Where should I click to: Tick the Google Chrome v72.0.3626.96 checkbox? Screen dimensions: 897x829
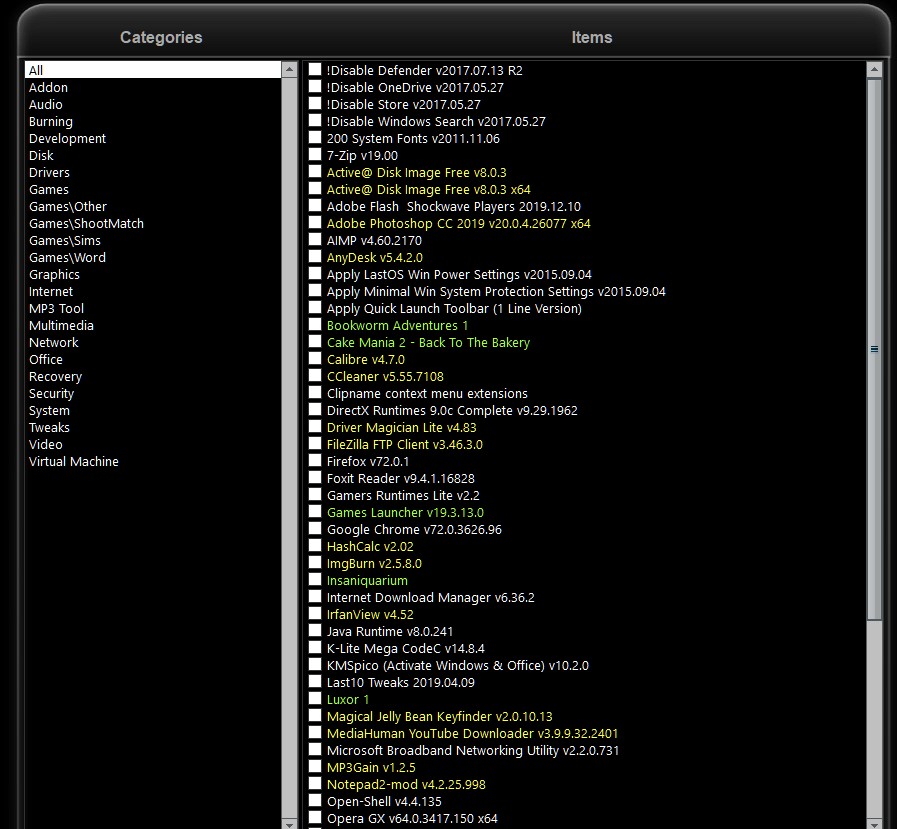[315, 529]
